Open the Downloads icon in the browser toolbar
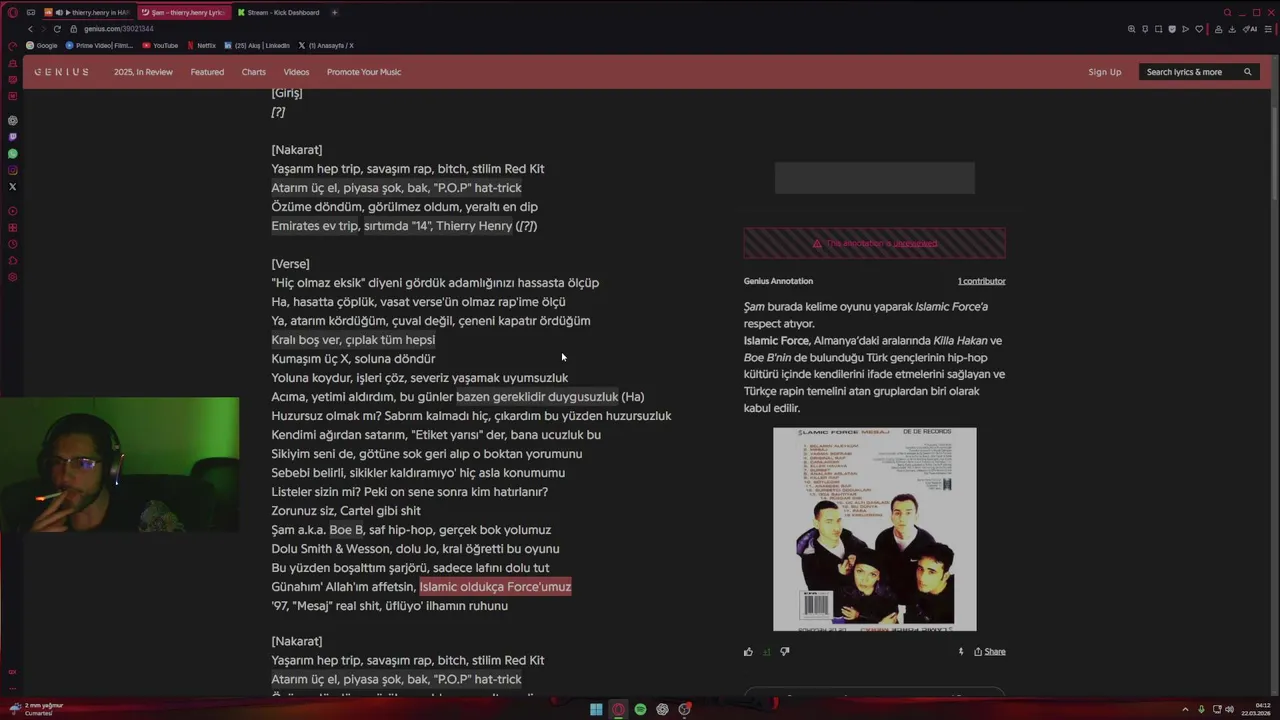Screen dimensions: 1280x720 coord(1232,29)
